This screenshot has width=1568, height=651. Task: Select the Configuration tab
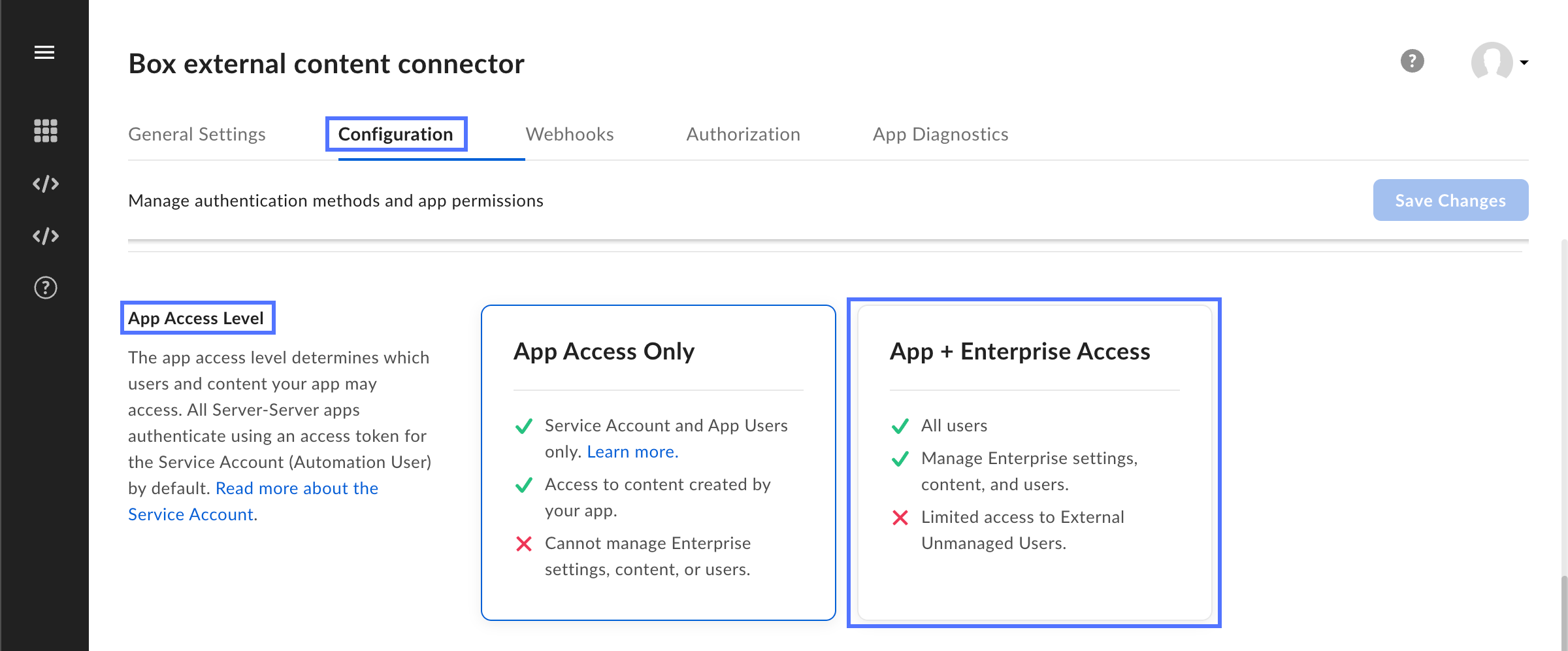pyautogui.click(x=395, y=134)
